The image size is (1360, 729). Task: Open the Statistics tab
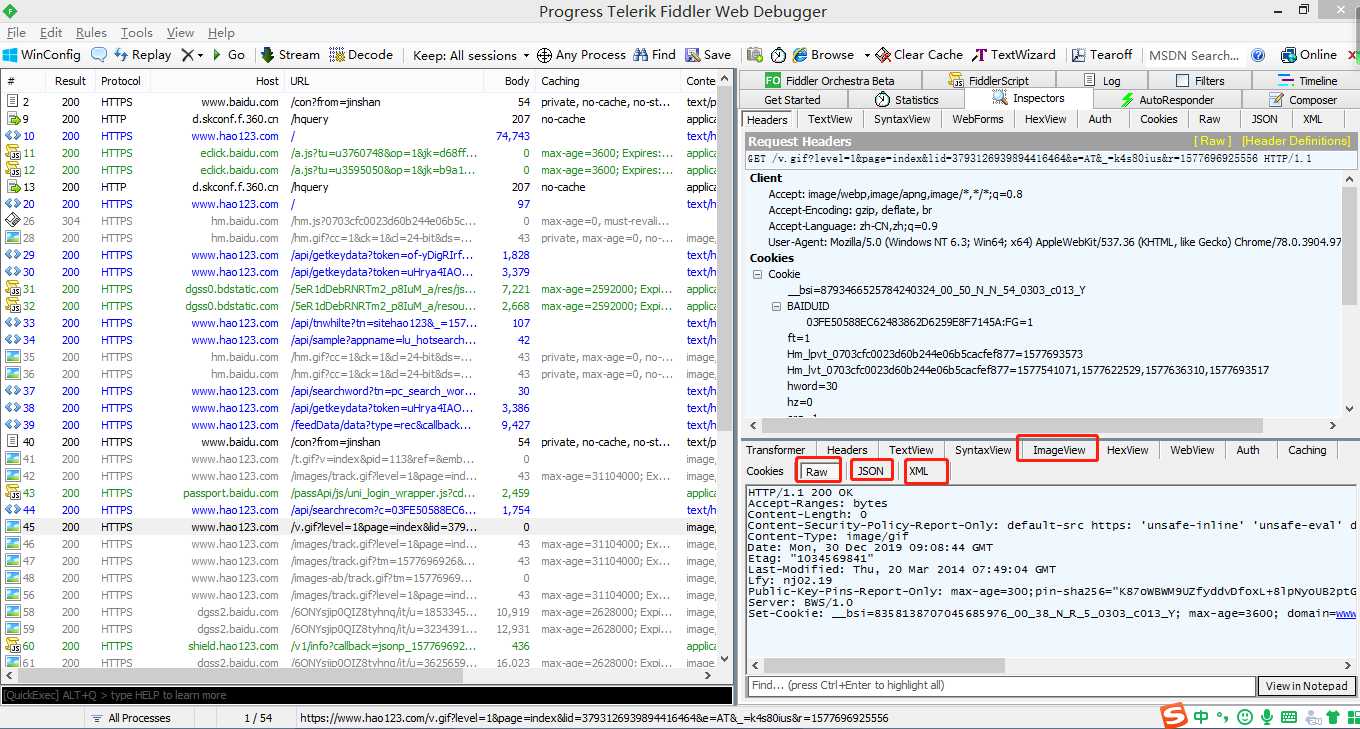tap(907, 100)
